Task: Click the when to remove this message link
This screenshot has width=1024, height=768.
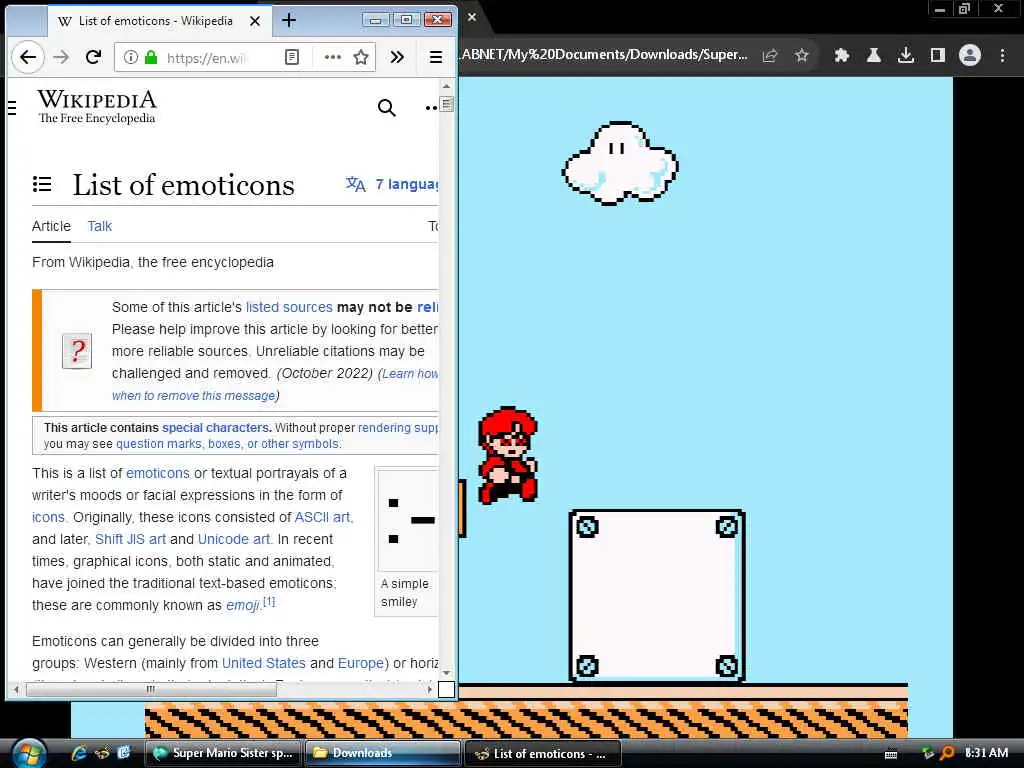Action: (193, 396)
